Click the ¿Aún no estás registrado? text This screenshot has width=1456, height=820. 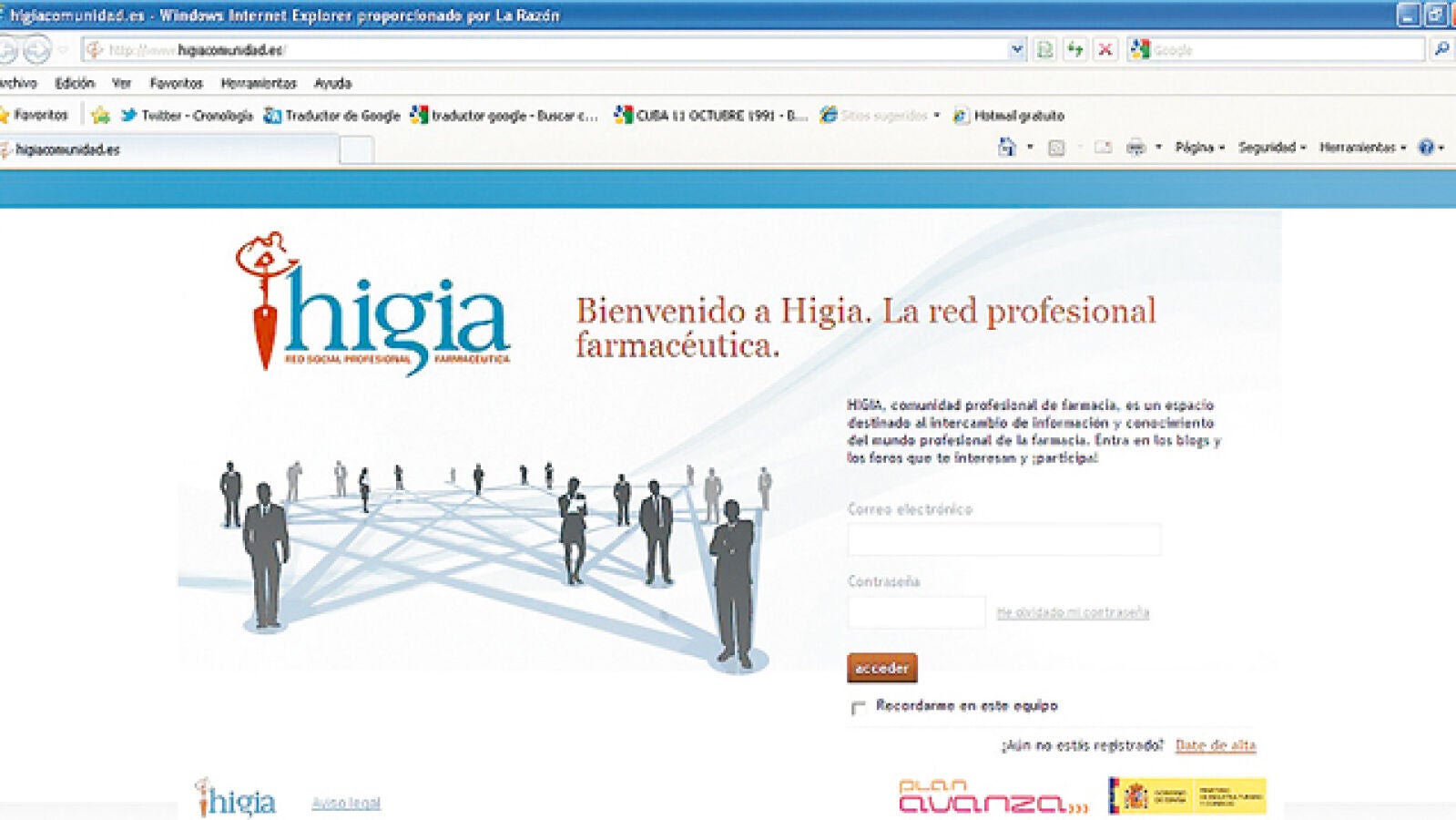(1082, 745)
